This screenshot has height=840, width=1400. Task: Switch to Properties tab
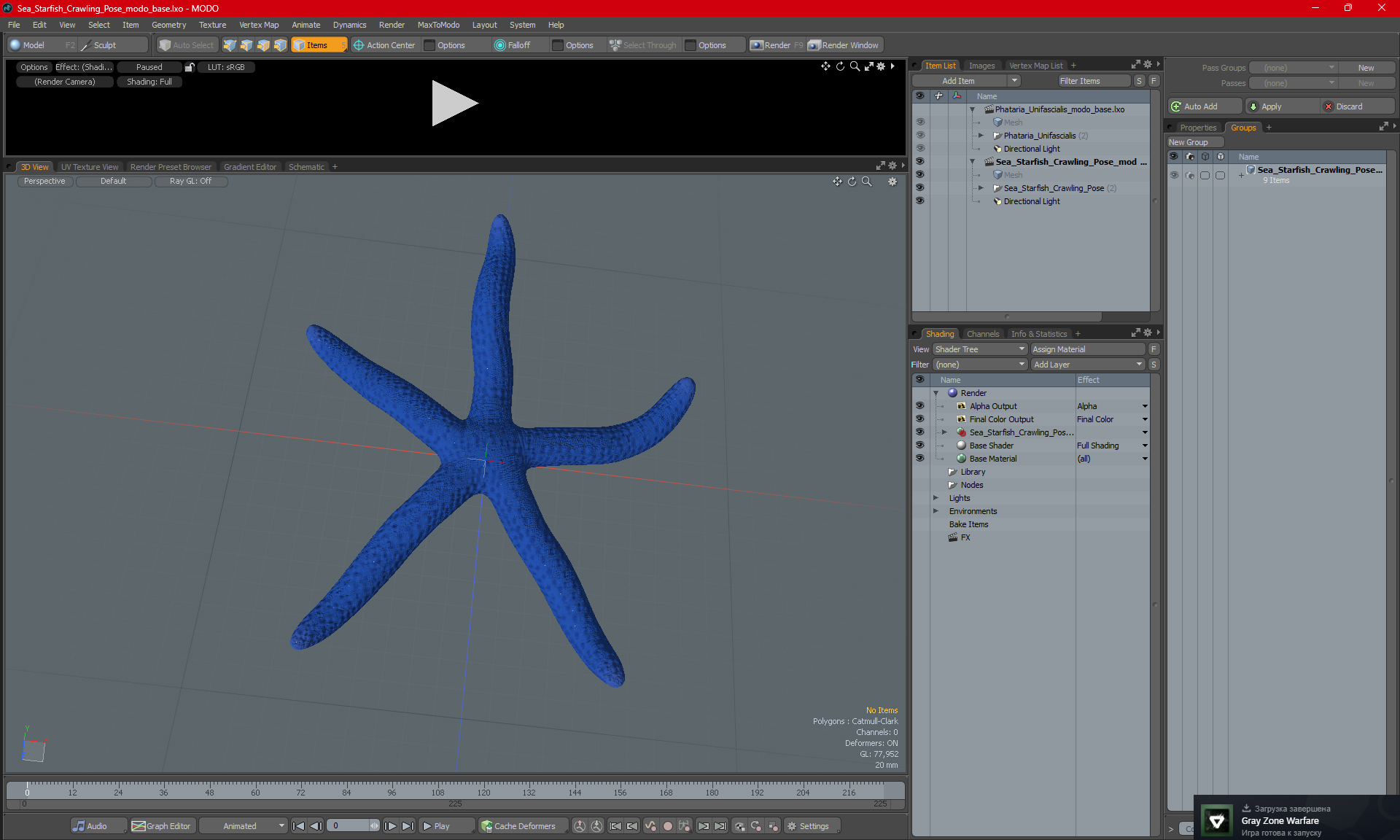click(x=1198, y=128)
